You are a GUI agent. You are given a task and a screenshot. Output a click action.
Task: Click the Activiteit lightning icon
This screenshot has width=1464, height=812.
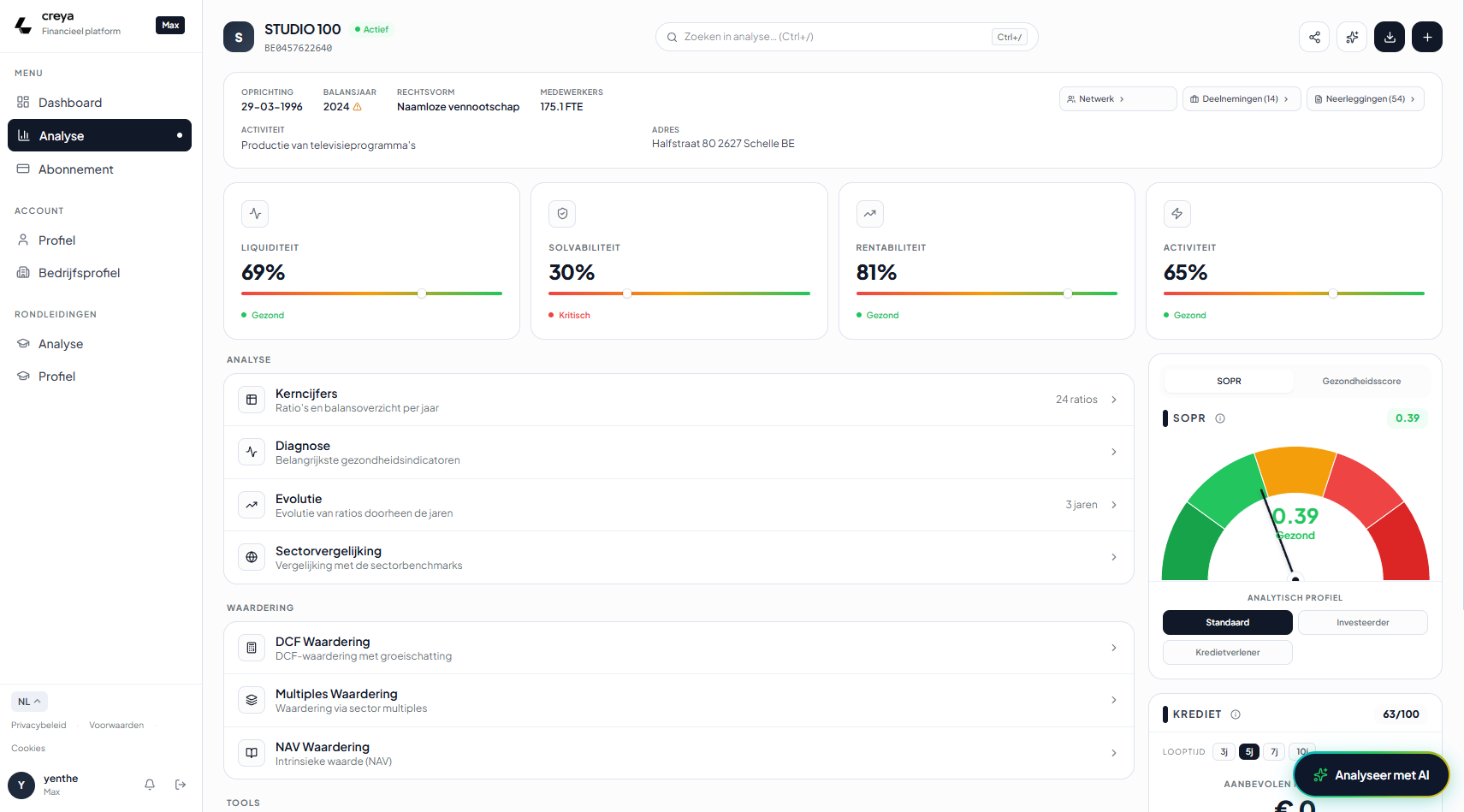1177,214
